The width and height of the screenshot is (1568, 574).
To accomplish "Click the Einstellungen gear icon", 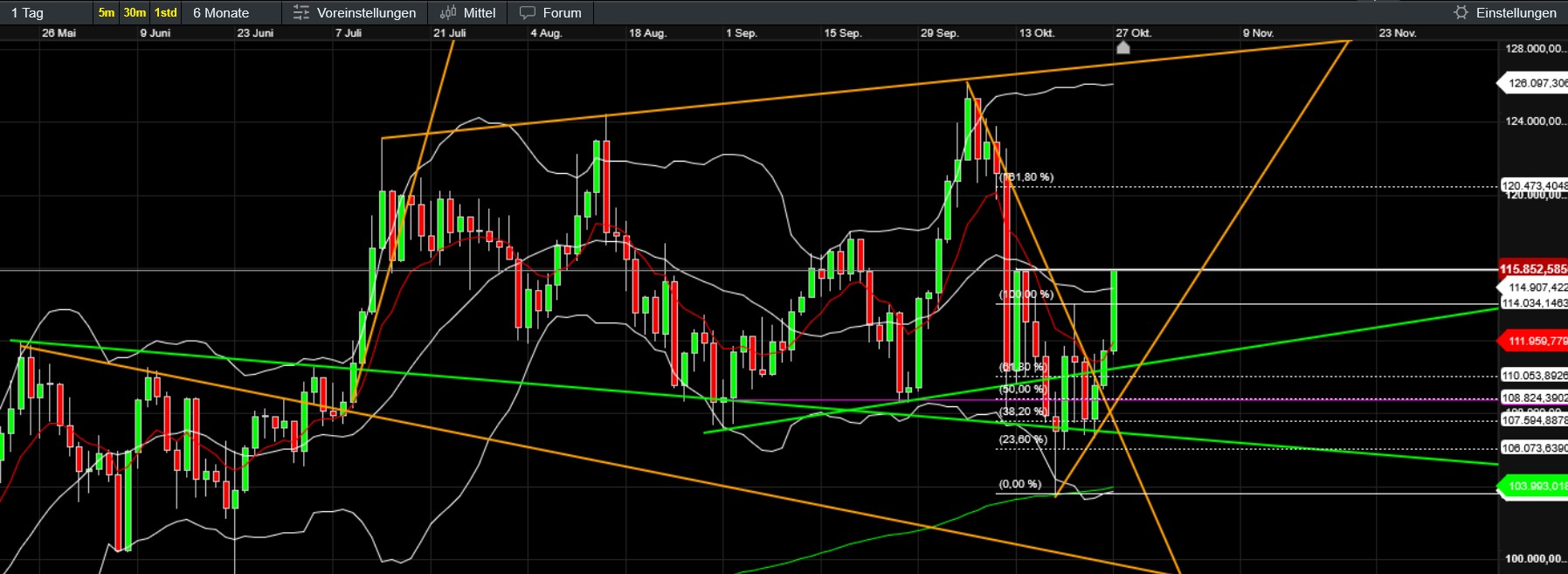I will 1461,12.
